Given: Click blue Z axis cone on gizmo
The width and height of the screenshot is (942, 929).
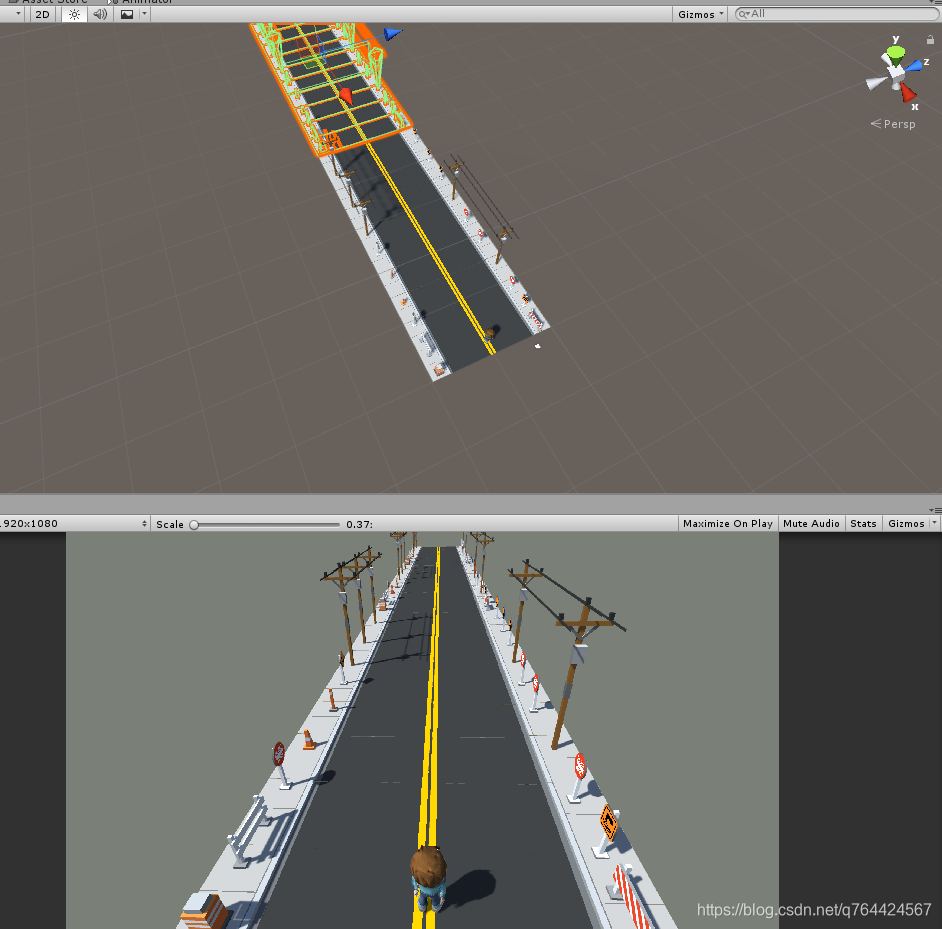Looking at the screenshot, I should 914,65.
